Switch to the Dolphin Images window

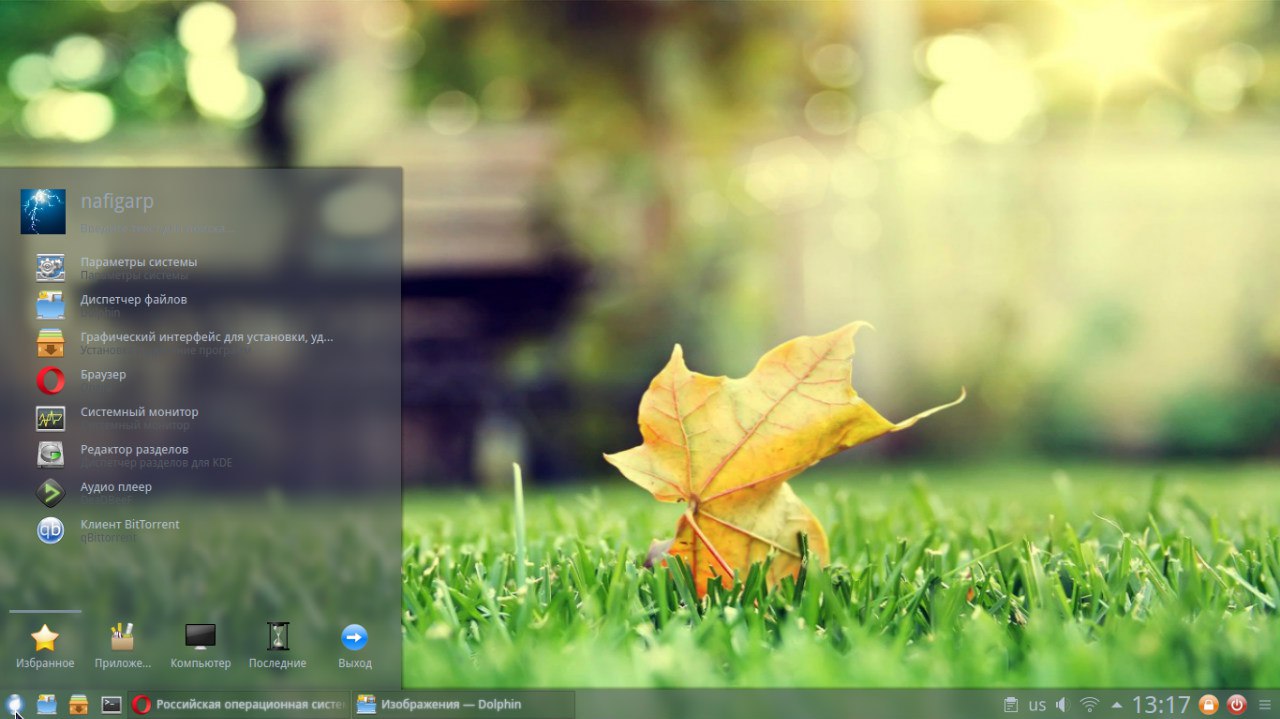pos(463,705)
